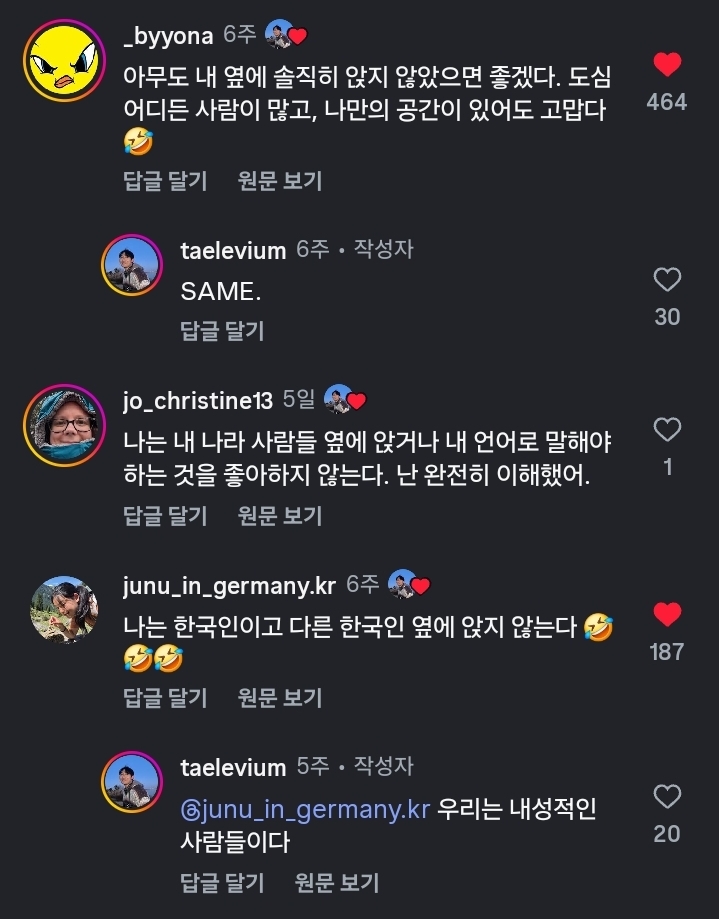Unlike _byyona's comment with the red heart
Screen dimensions: 719x919
pos(666,66)
